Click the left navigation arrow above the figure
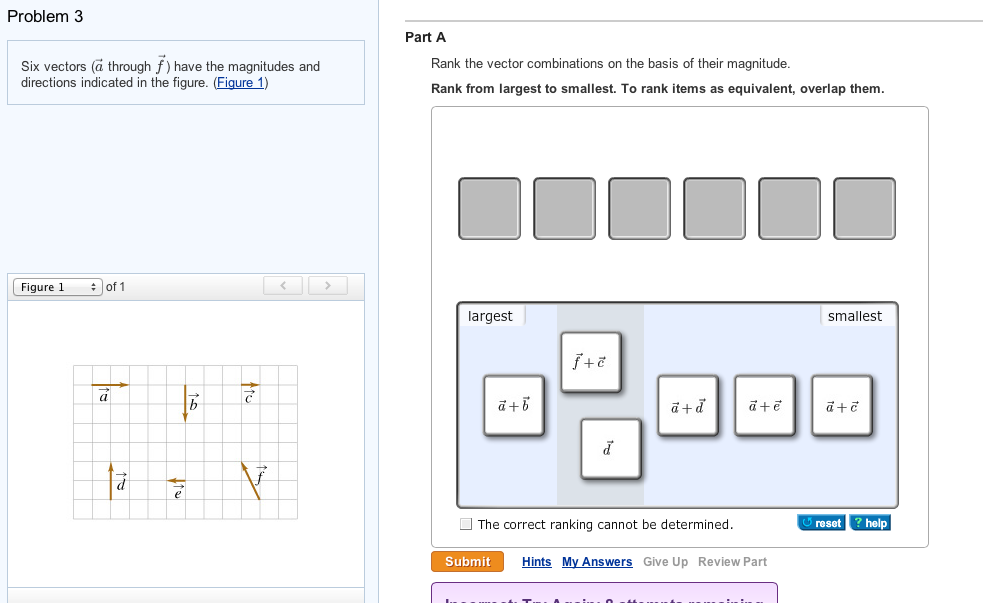 [x=282, y=285]
